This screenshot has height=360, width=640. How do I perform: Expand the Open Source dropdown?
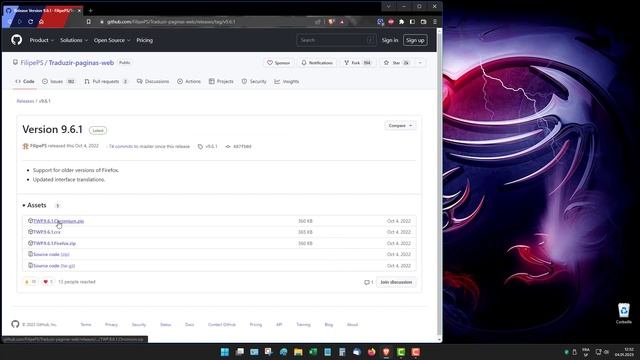112,40
